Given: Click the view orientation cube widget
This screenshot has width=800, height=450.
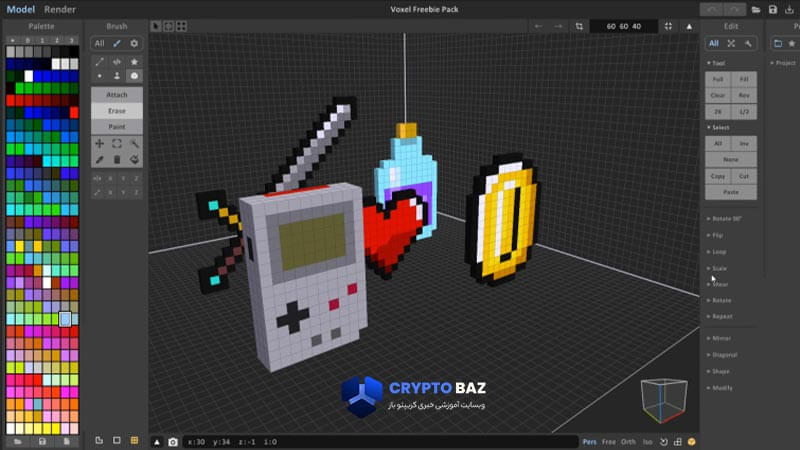Looking at the screenshot, I should (664, 401).
